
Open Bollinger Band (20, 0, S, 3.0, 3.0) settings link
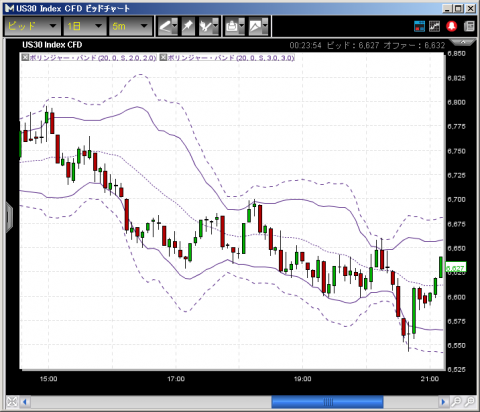tap(231, 58)
